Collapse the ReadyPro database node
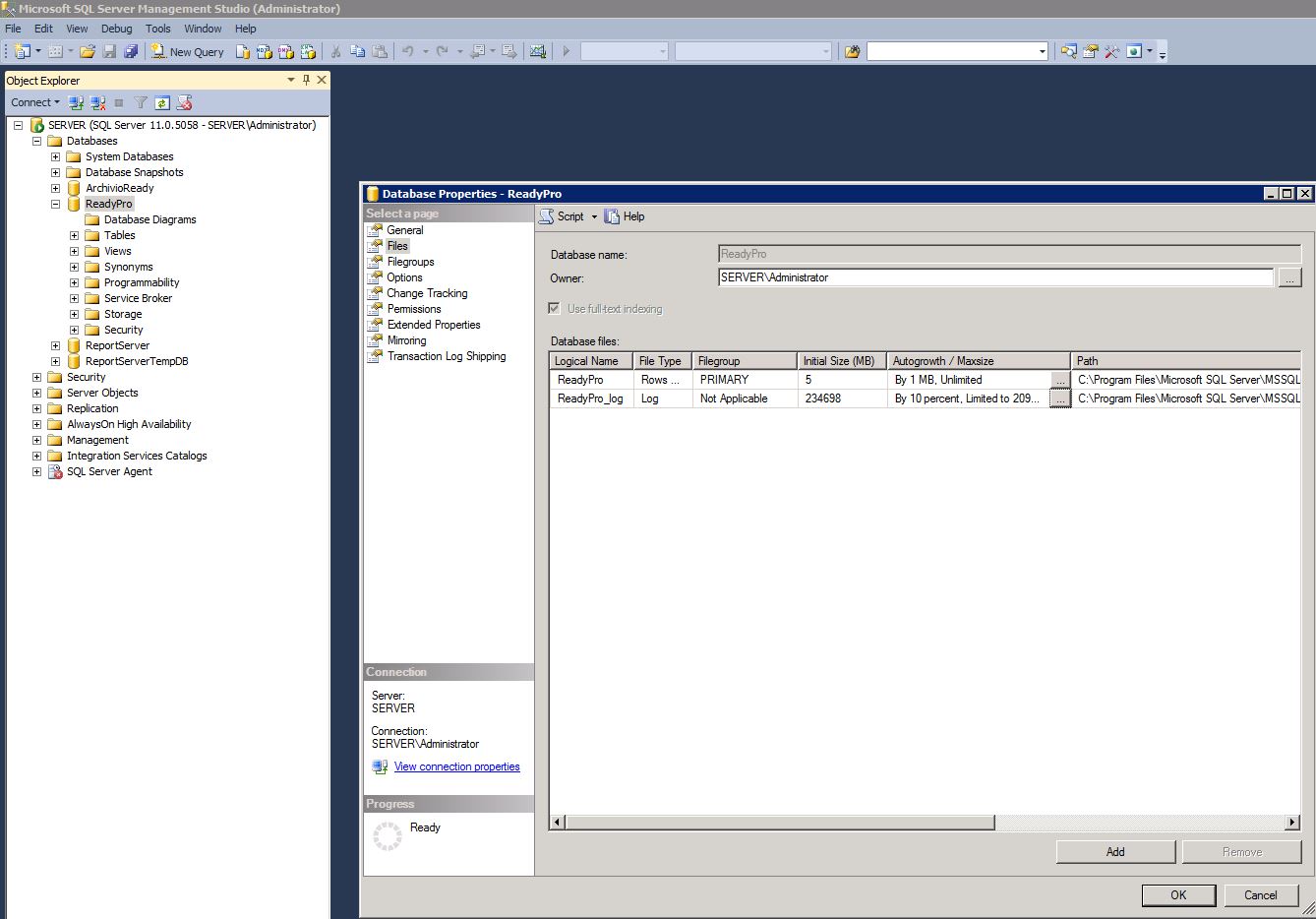 (x=55, y=204)
